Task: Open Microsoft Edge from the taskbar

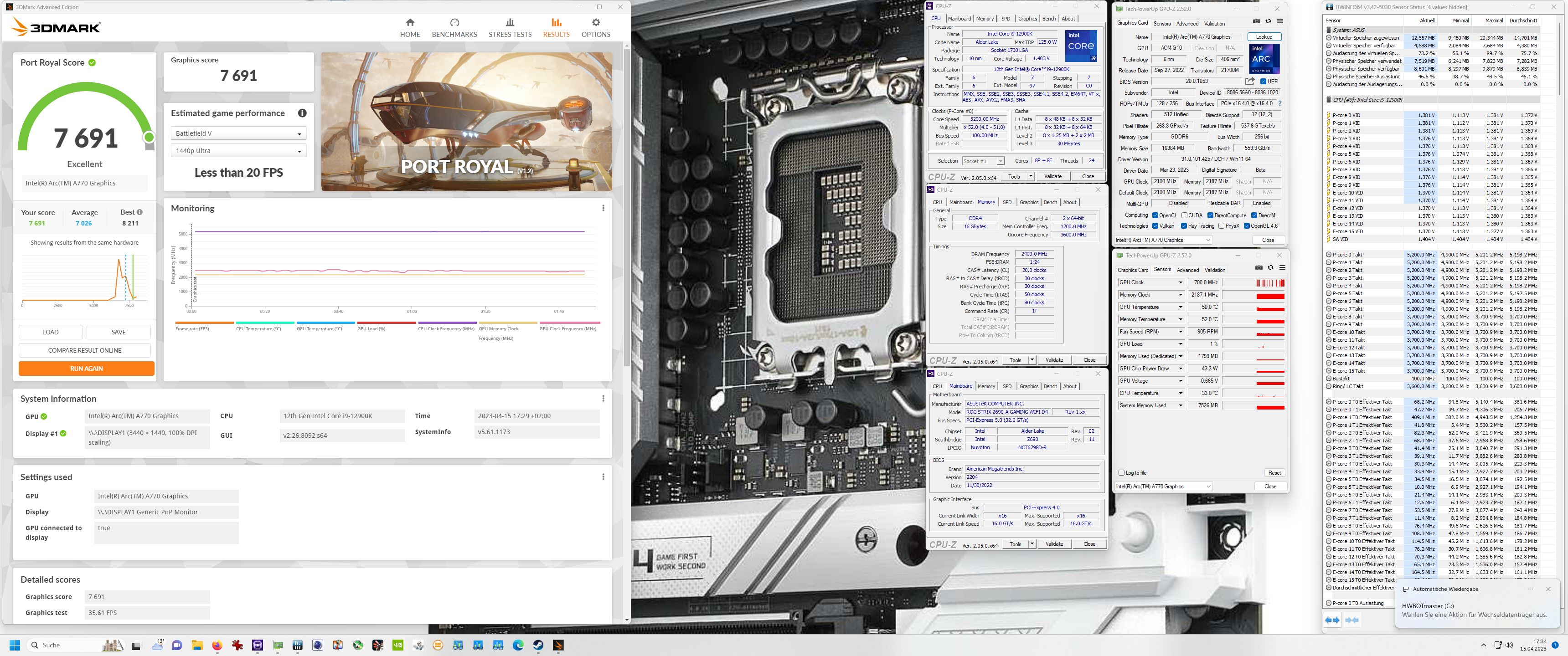Action: (x=518, y=645)
